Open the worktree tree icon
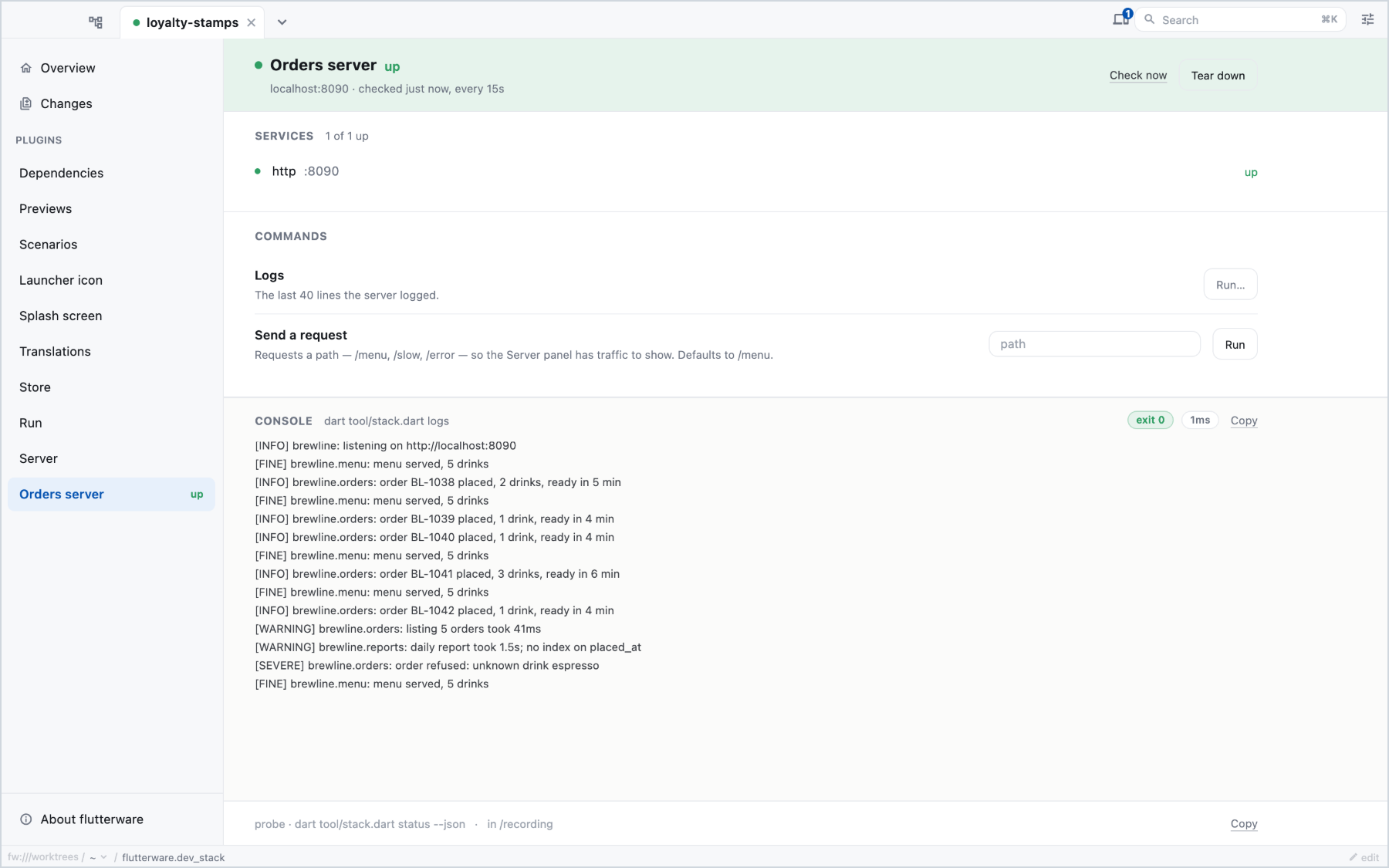Viewport: 1389px width, 868px height. click(96, 22)
